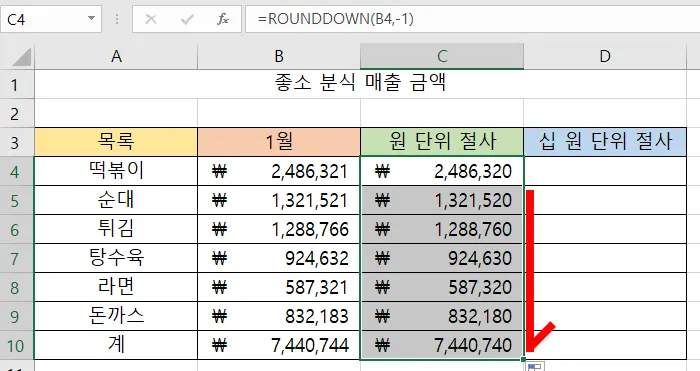
Task: Select row 10 header
Action: [17, 346]
